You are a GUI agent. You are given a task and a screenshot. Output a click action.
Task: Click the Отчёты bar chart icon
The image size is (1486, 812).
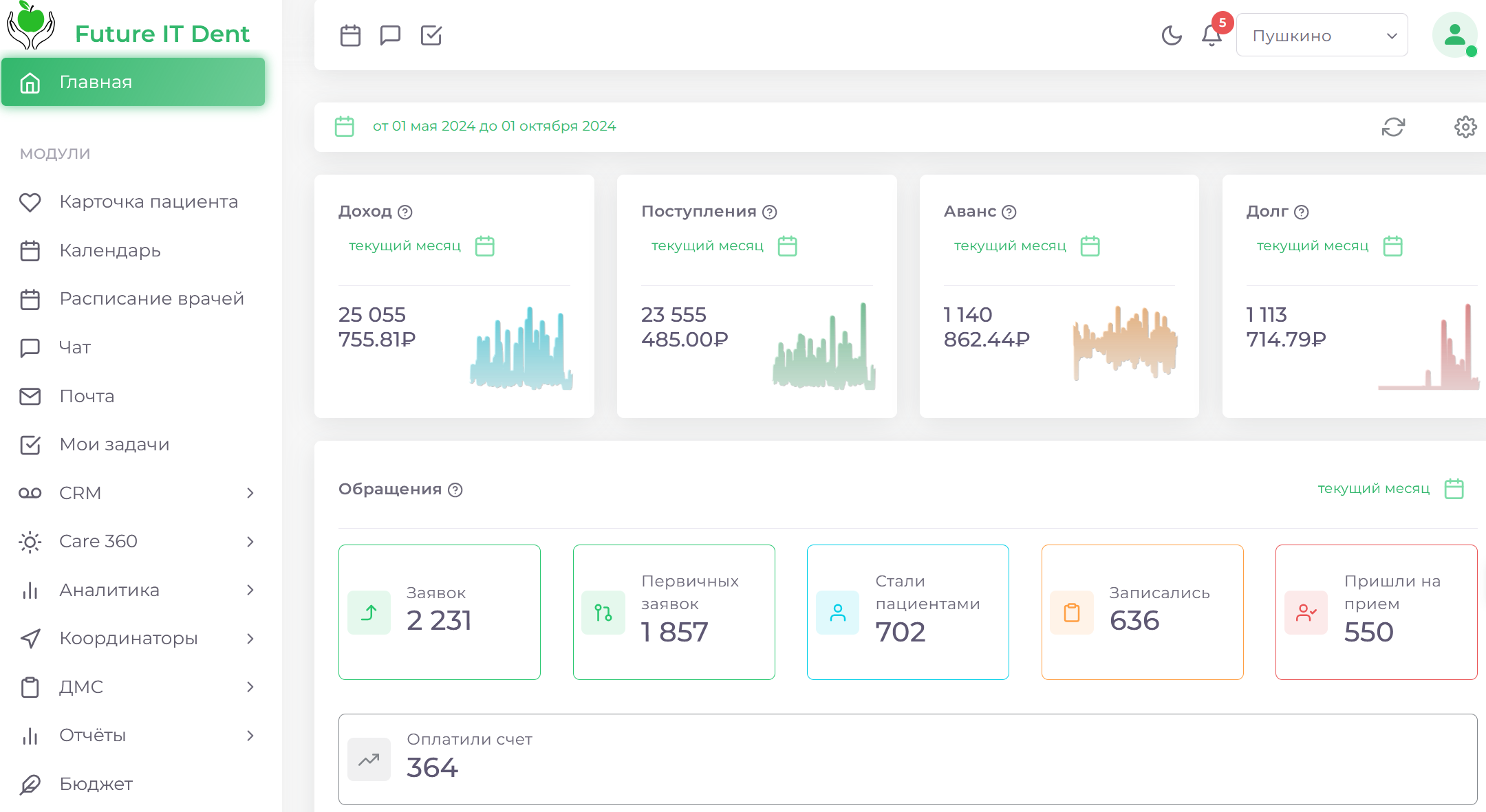[x=30, y=736]
